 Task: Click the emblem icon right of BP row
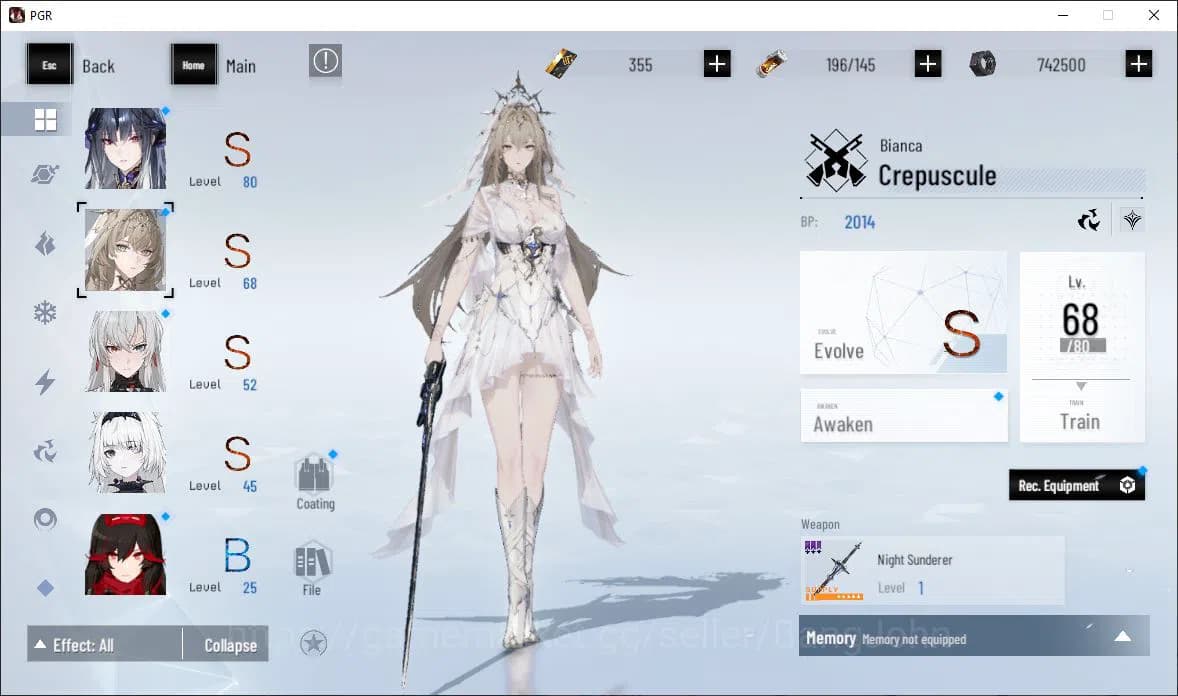[1131, 219]
